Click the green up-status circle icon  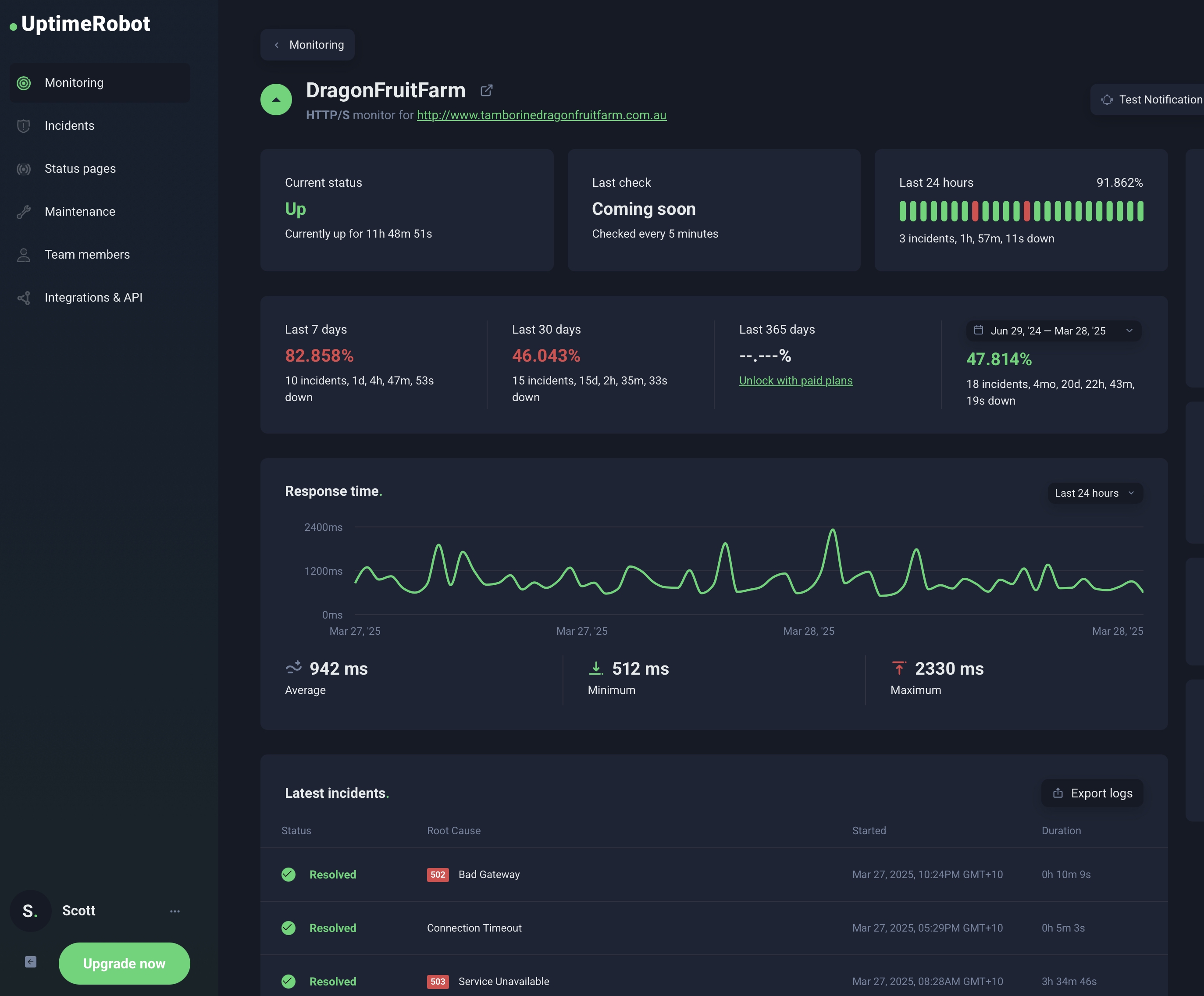(x=276, y=99)
